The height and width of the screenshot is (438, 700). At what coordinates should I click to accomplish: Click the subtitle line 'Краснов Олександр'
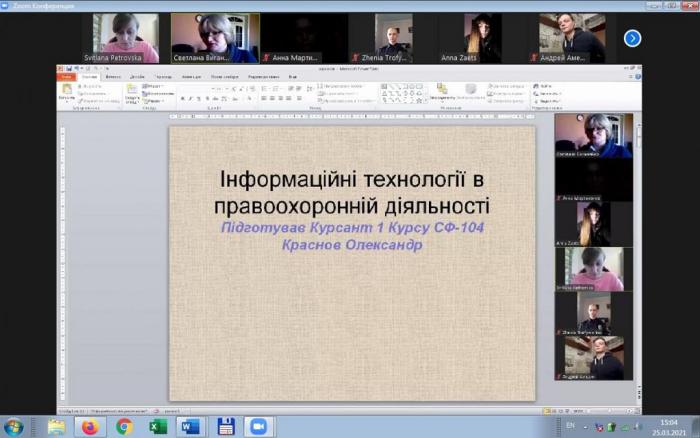pyautogui.click(x=351, y=244)
